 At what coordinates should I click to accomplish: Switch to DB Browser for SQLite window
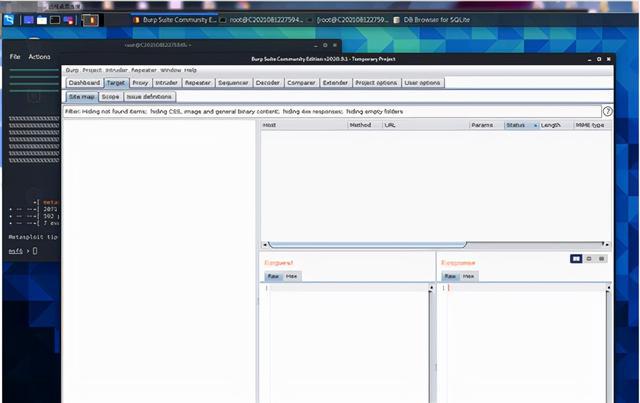431,20
